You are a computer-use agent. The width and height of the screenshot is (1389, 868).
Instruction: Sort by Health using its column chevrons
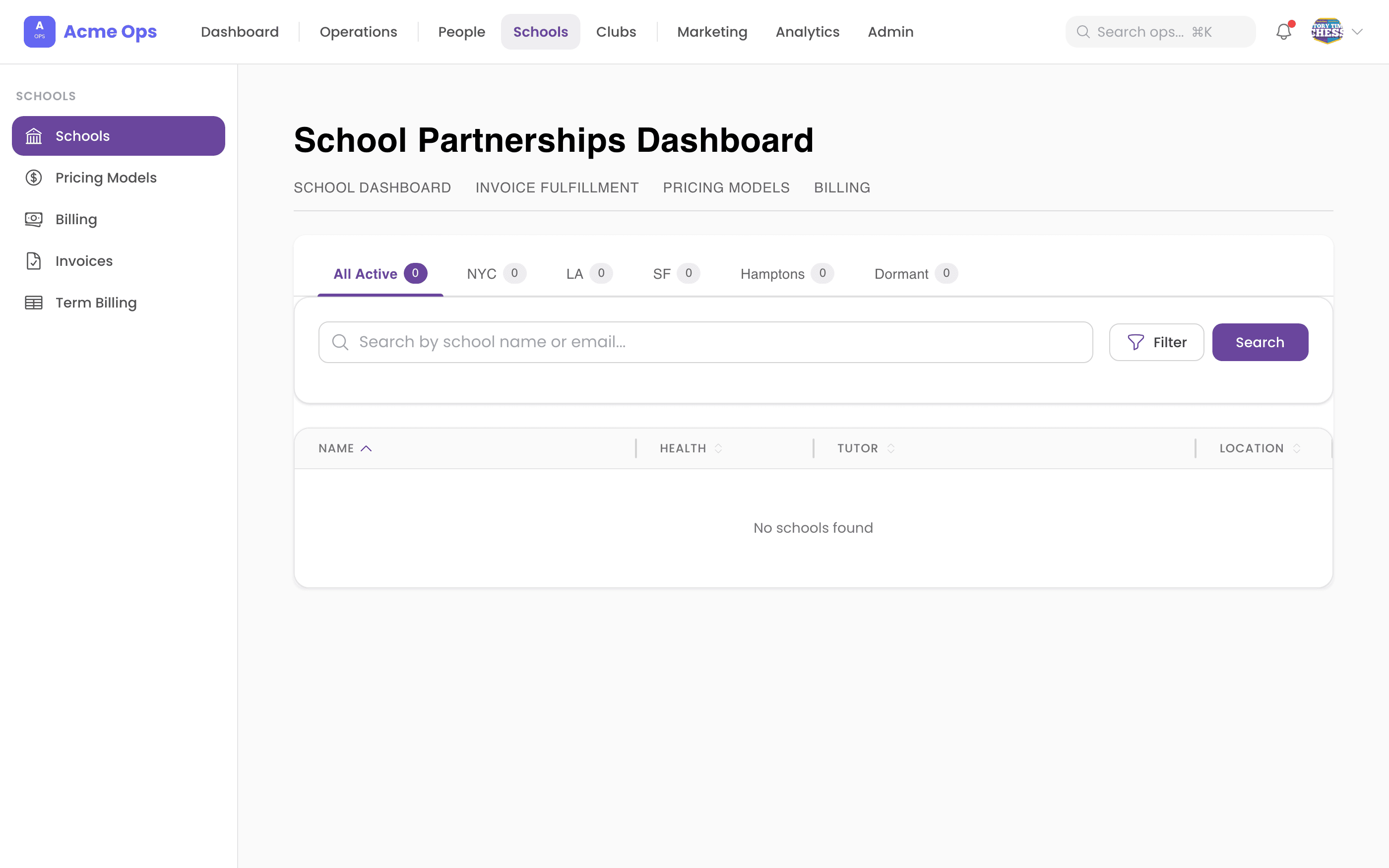719,448
